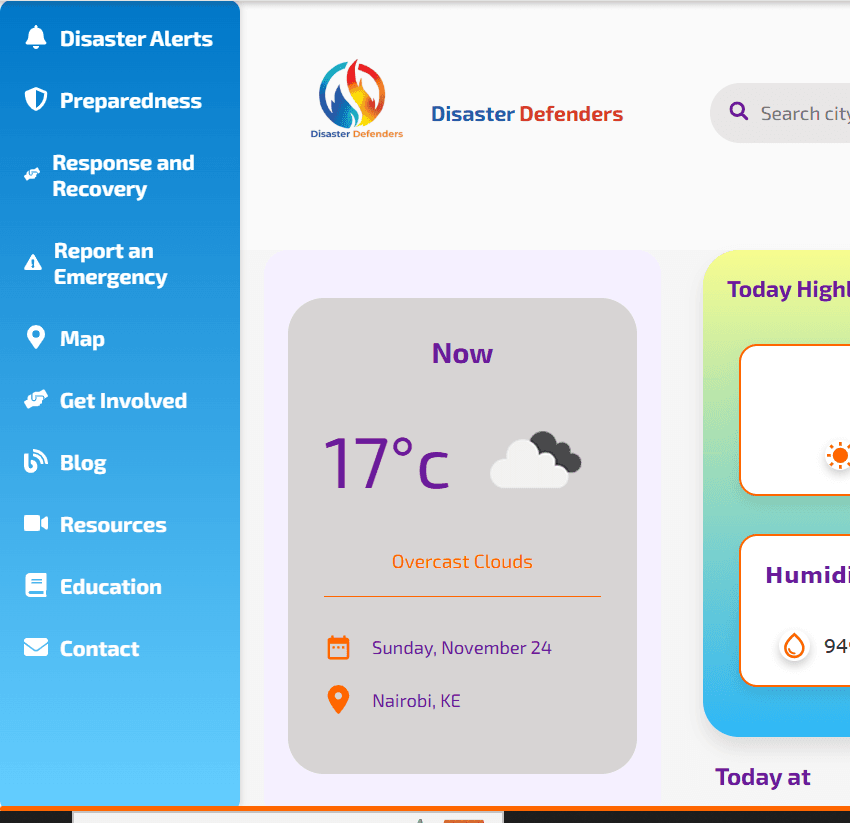850x823 pixels.
Task: Click the Disaster Defenders title text
Action: 527,114
